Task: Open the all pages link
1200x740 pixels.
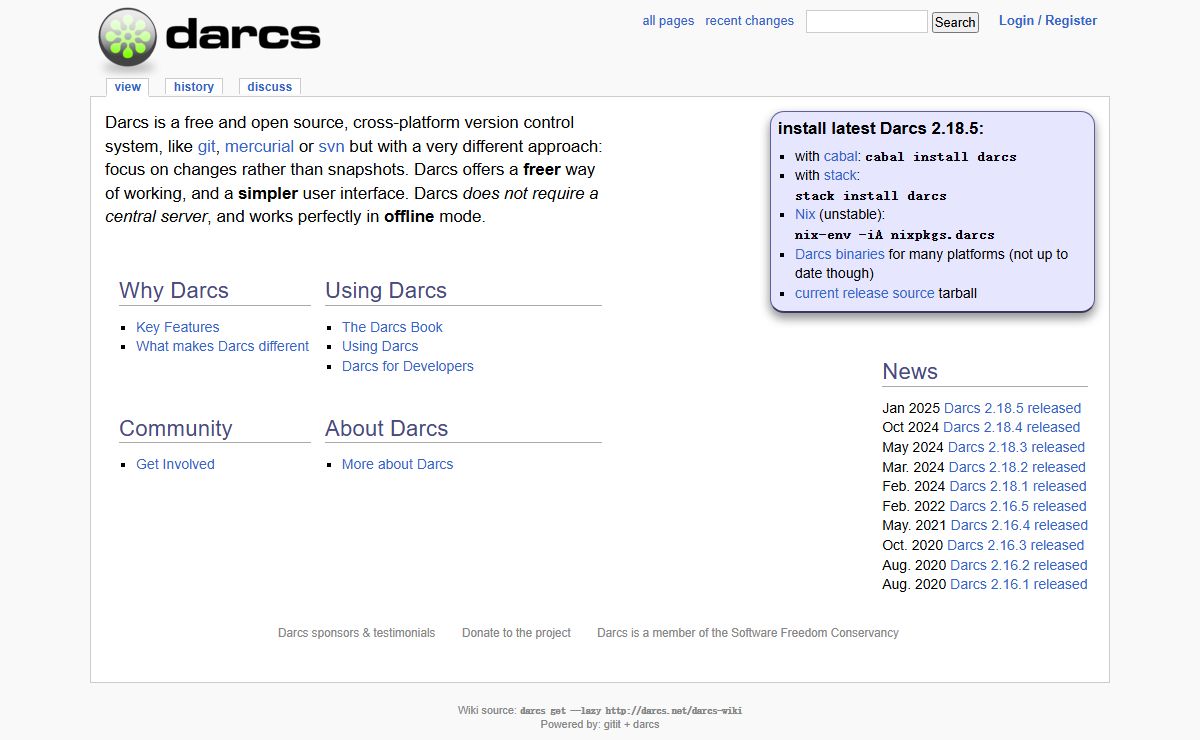Action: point(668,21)
